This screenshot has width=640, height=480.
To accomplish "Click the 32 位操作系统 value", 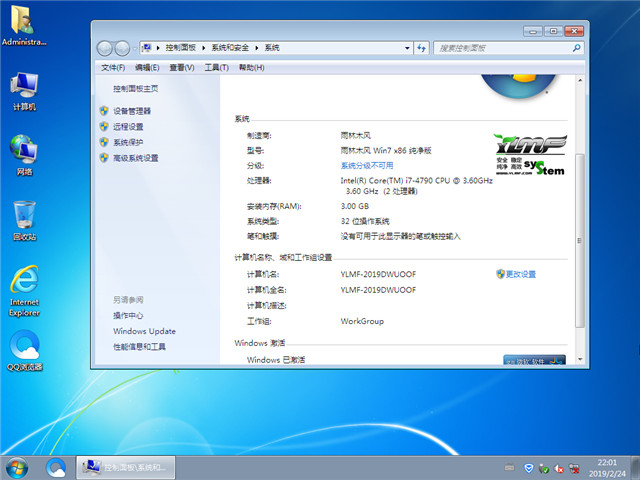I will [x=365, y=221].
